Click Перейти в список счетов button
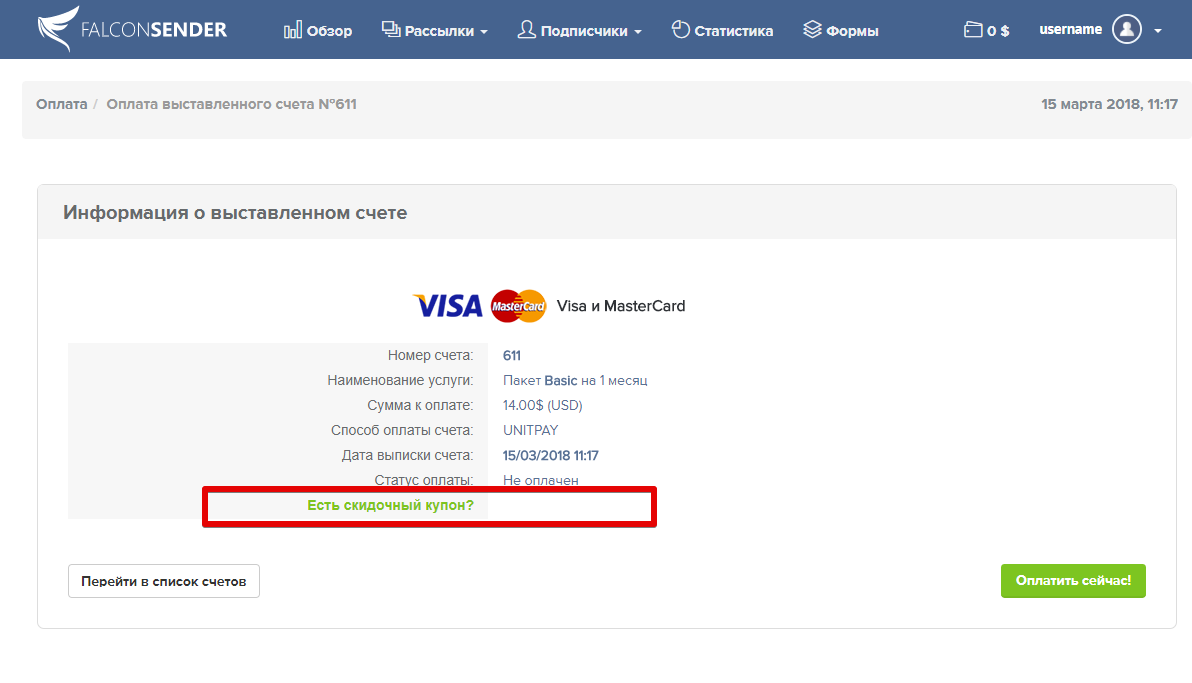 click(163, 581)
